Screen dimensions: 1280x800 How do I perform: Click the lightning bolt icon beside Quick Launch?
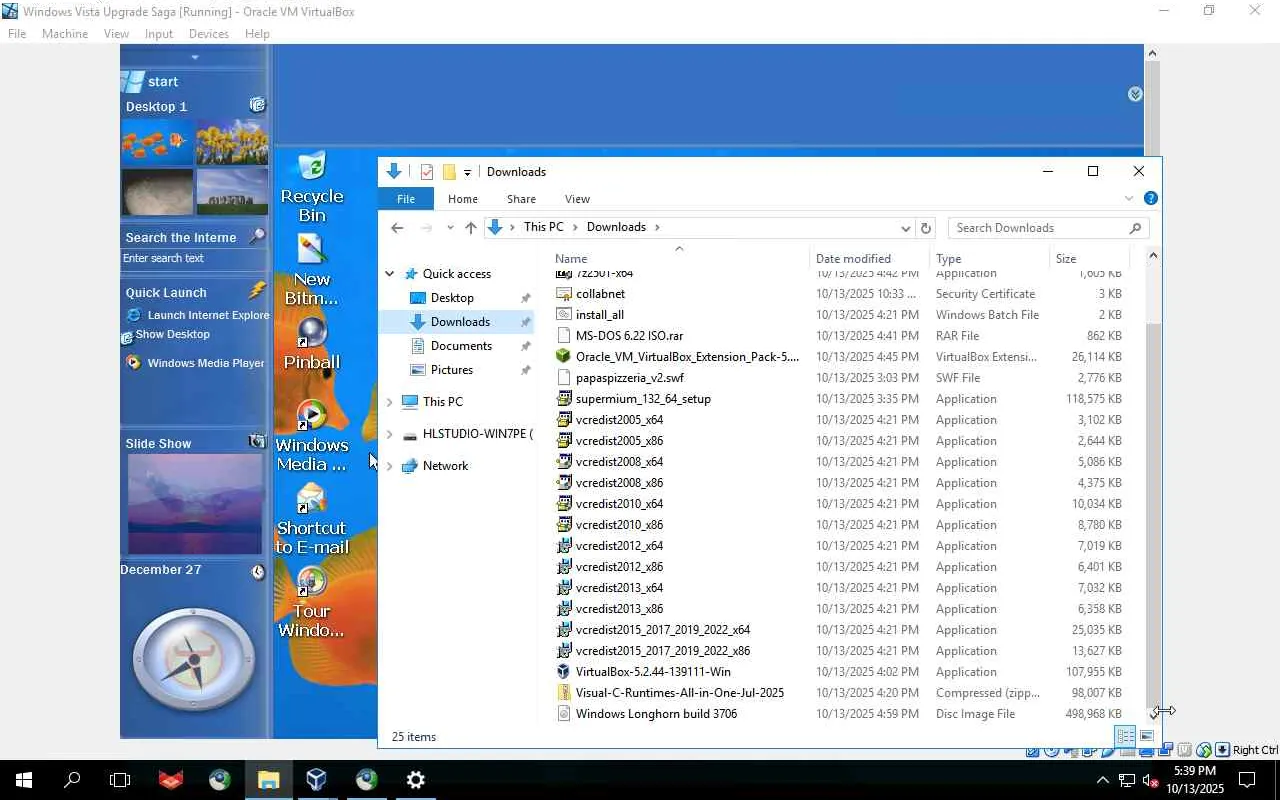pyautogui.click(x=258, y=291)
